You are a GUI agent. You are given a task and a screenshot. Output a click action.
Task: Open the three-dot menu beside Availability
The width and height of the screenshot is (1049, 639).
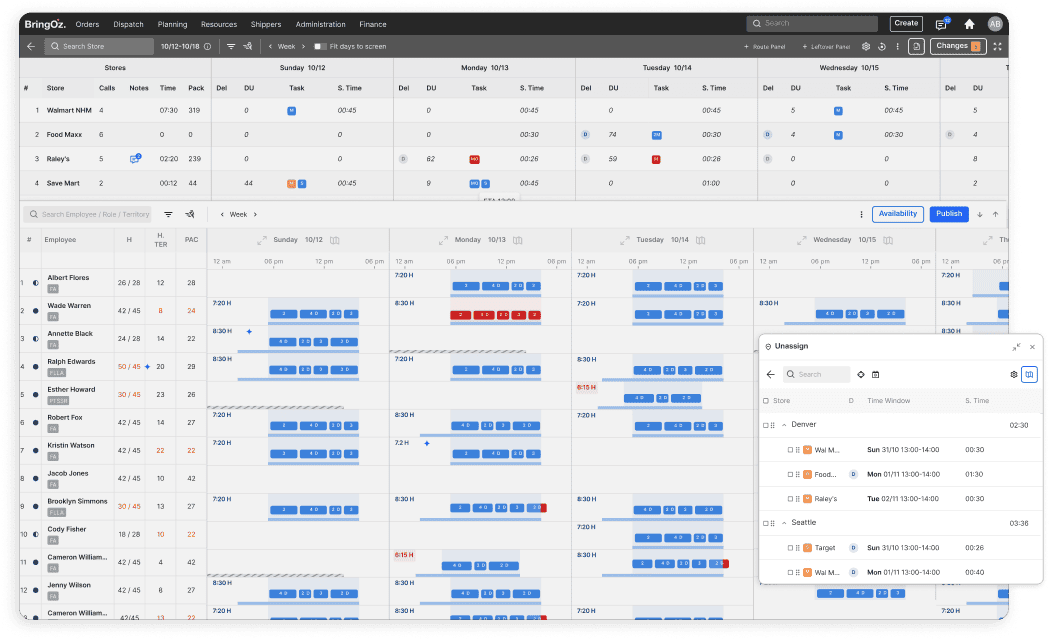pos(861,215)
